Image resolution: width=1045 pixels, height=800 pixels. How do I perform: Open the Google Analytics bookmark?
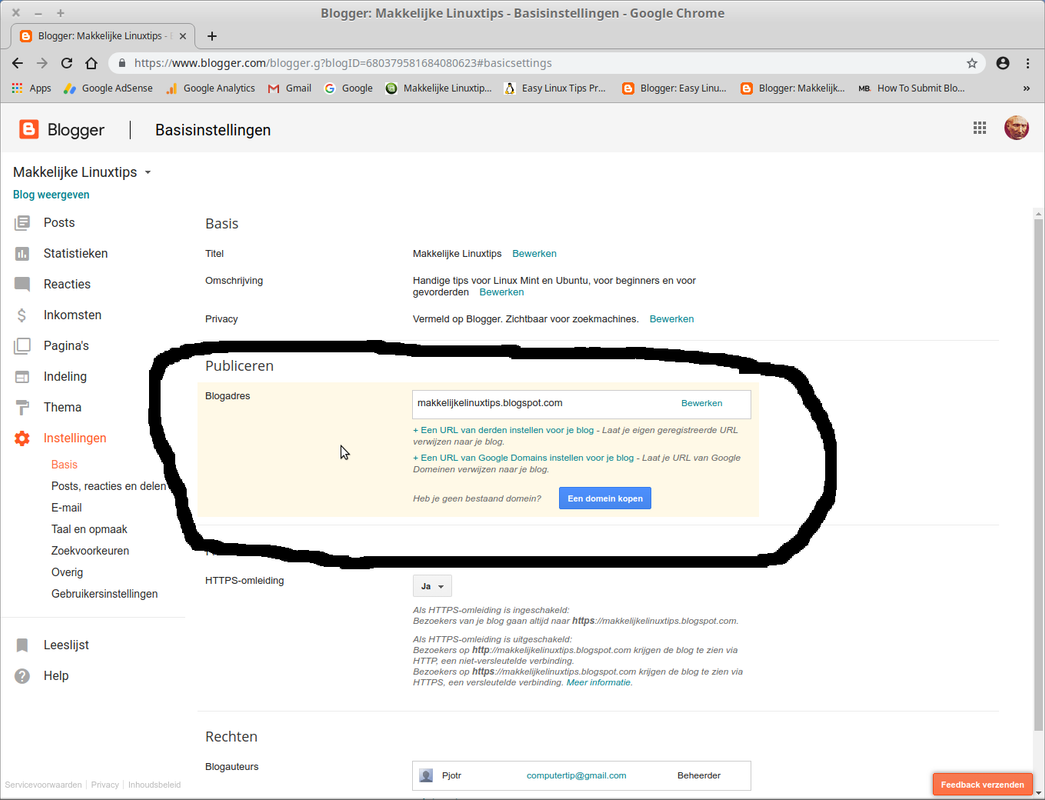coord(211,88)
